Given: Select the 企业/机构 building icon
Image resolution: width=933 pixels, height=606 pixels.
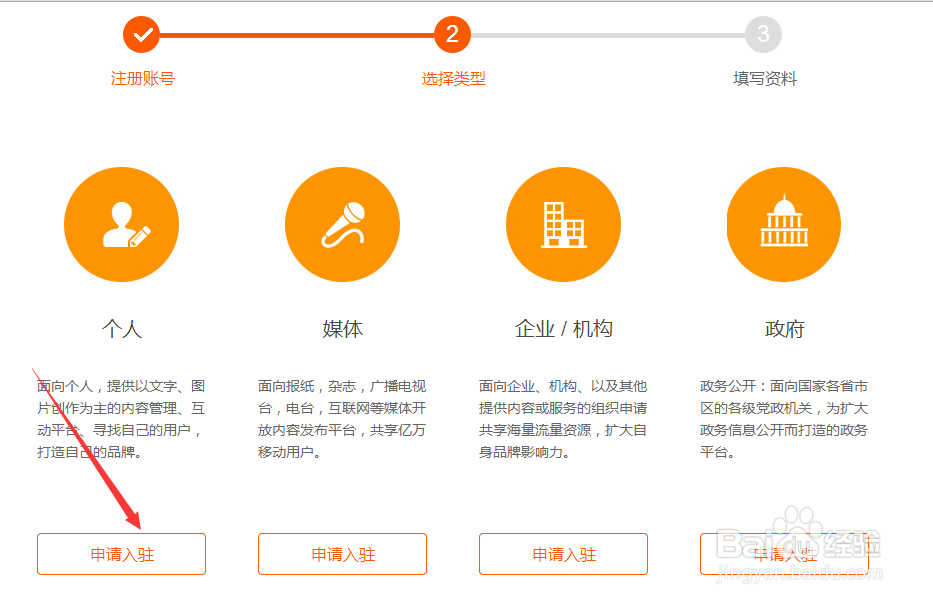Looking at the screenshot, I should (x=563, y=223).
